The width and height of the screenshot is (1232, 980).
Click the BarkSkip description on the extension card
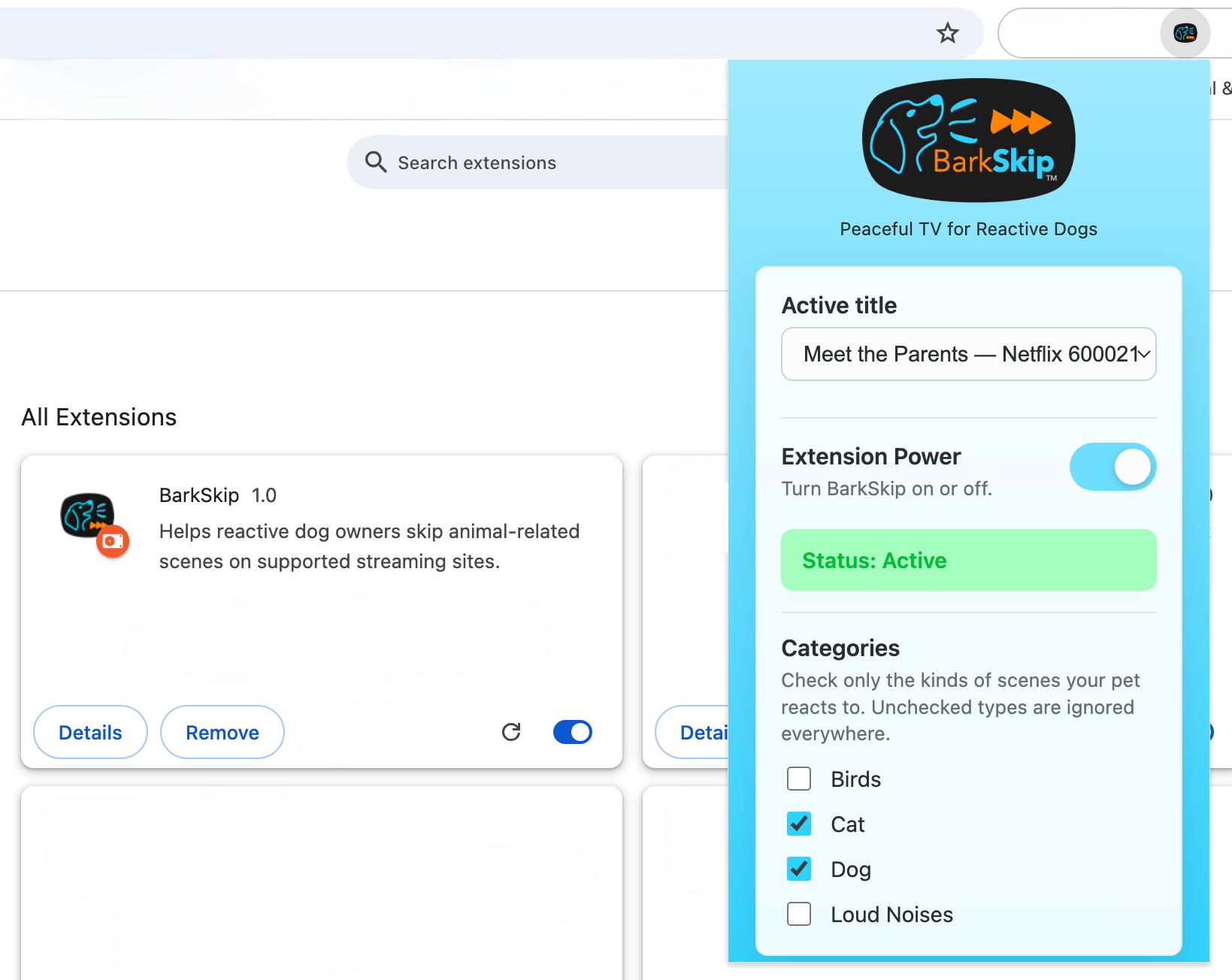(369, 546)
